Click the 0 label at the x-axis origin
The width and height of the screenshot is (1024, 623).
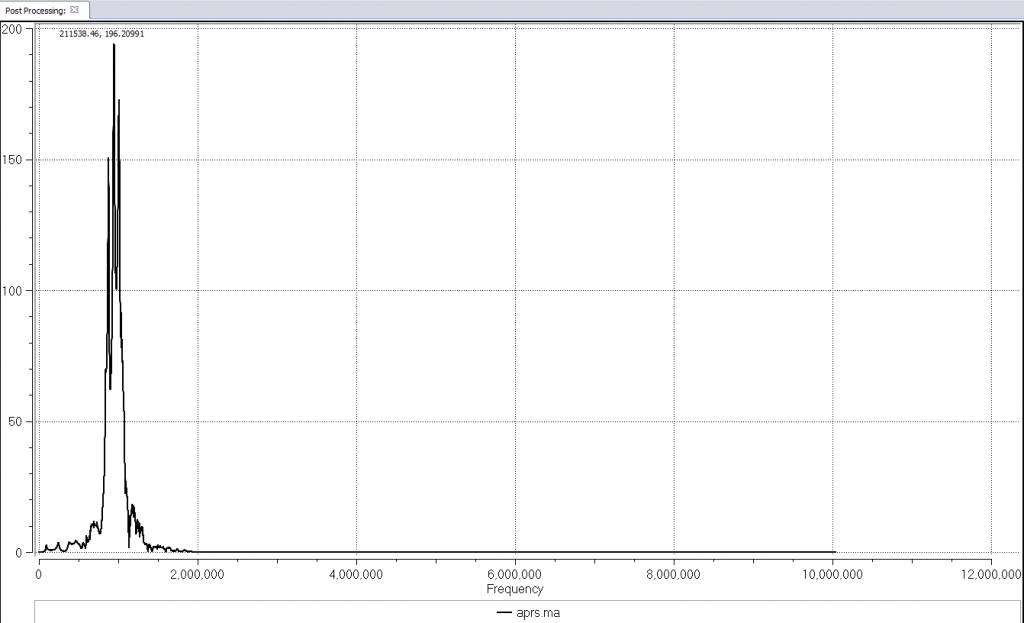tap(38, 575)
